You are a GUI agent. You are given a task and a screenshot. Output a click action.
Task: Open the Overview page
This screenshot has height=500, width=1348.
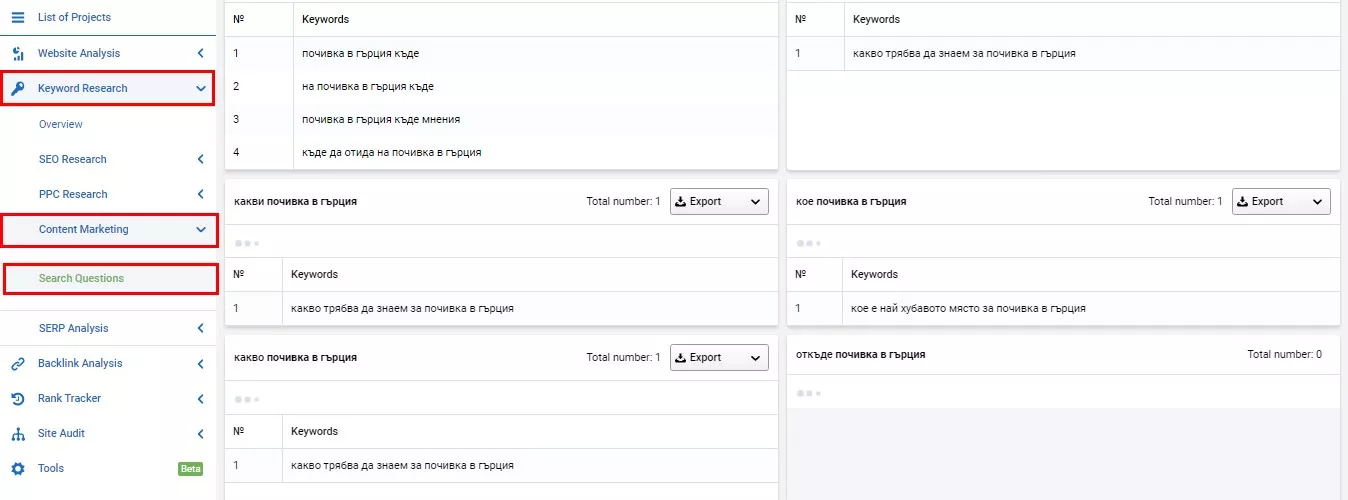click(x=61, y=124)
